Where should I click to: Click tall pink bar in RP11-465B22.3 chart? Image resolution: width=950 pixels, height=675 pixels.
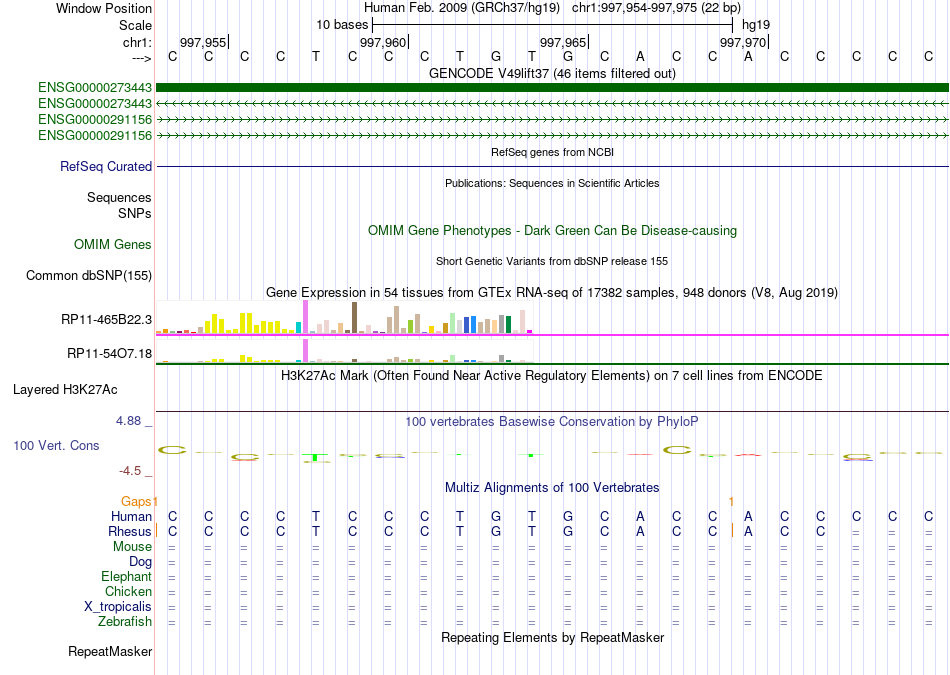coord(305,318)
